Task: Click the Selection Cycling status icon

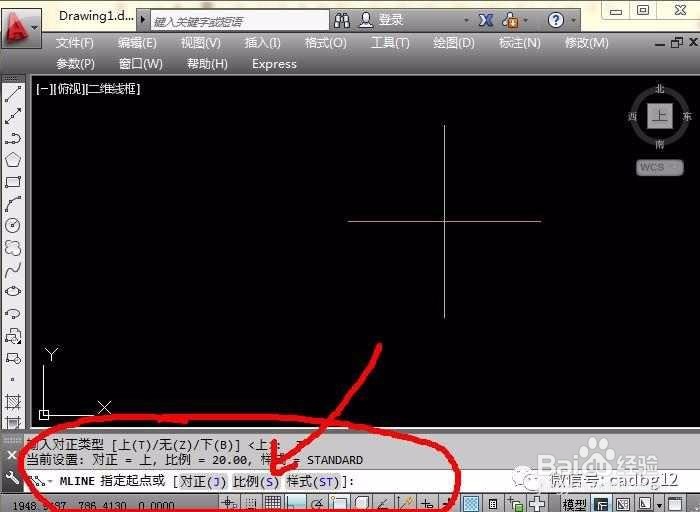Action: [x=515, y=504]
